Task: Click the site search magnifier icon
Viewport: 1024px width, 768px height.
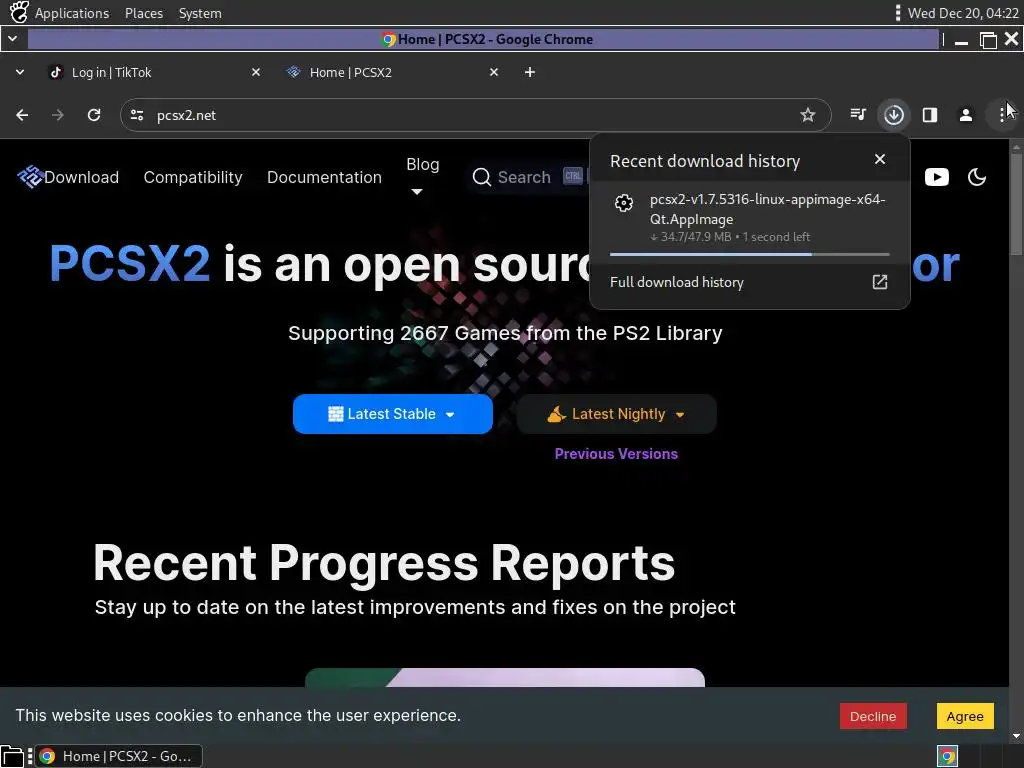Action: pos(481,177)
